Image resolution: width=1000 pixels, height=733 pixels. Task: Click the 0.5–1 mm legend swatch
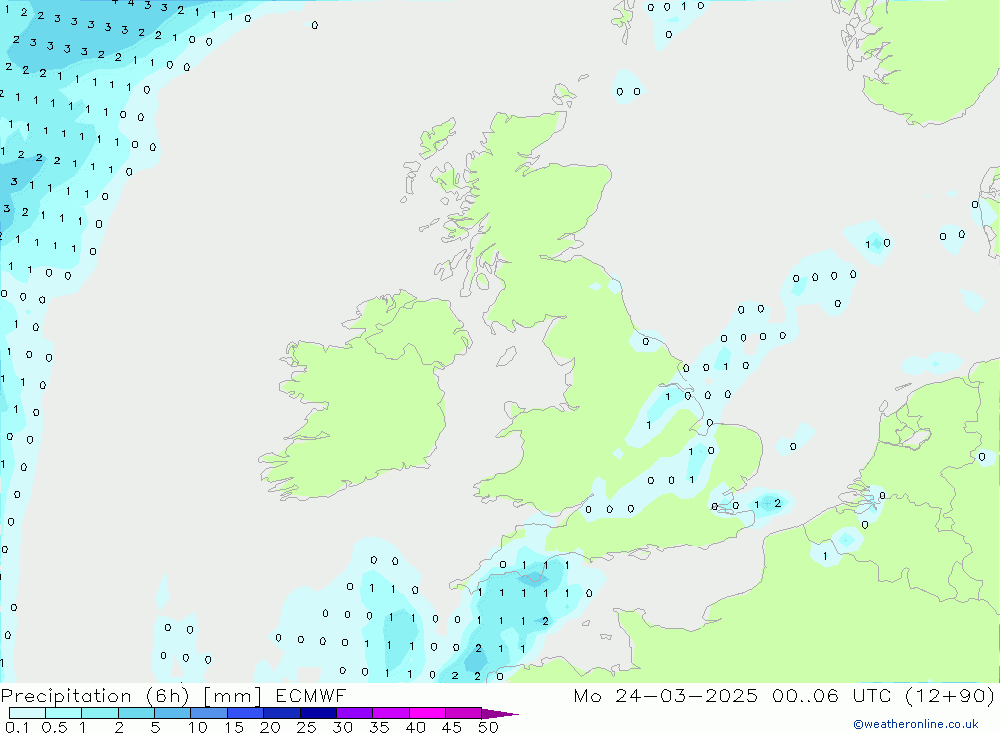(64, 713)
